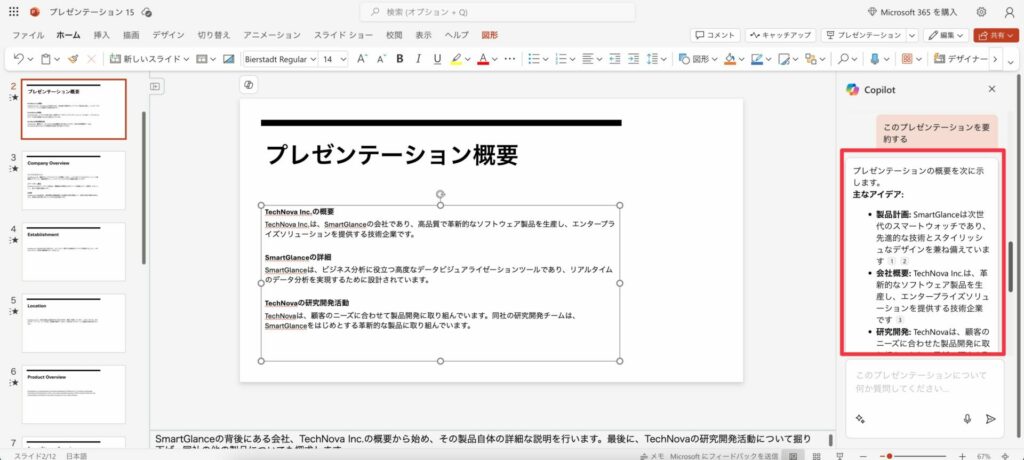The width and height of the screenshot is (1024, 460).
Task: Switch to the デザイン tab
Action: pos(168,35)
